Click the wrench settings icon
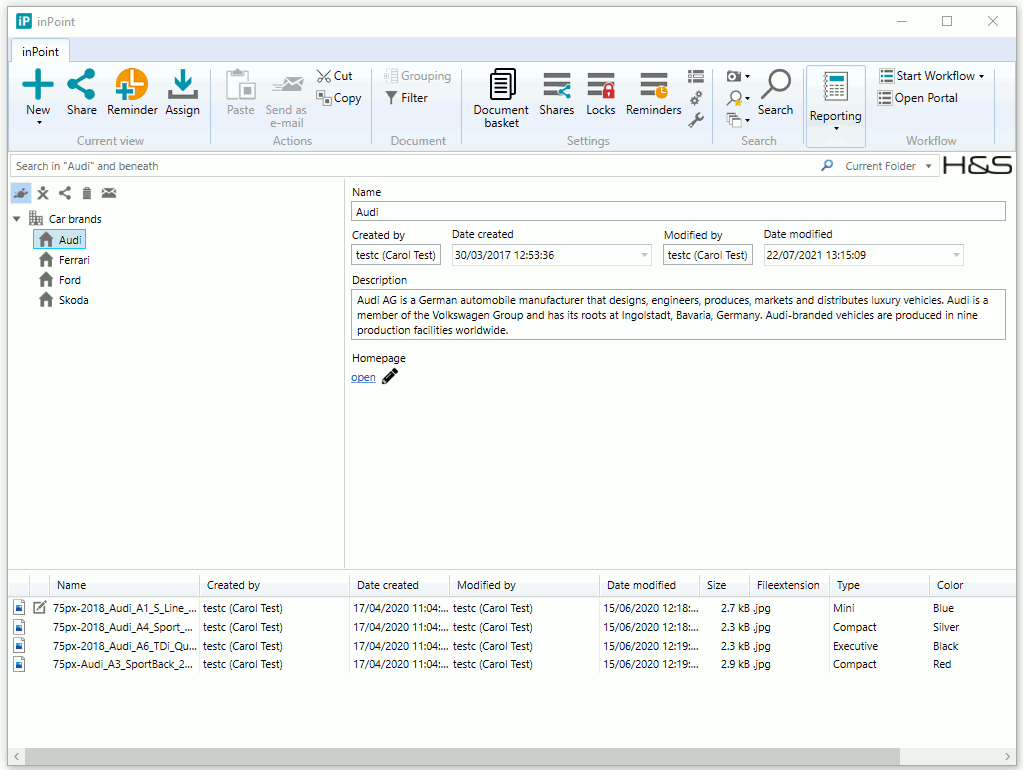 click(x=696, y=119)
